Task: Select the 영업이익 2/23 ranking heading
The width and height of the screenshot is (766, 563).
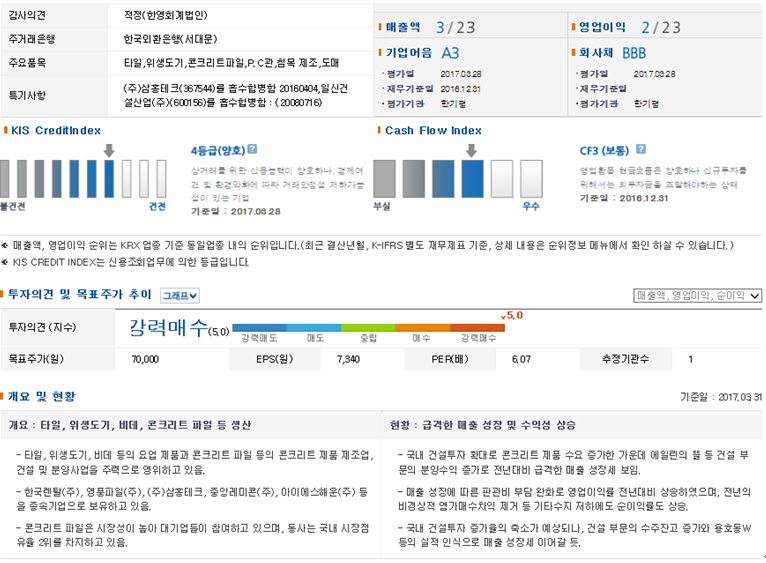Action: [613, 28]
